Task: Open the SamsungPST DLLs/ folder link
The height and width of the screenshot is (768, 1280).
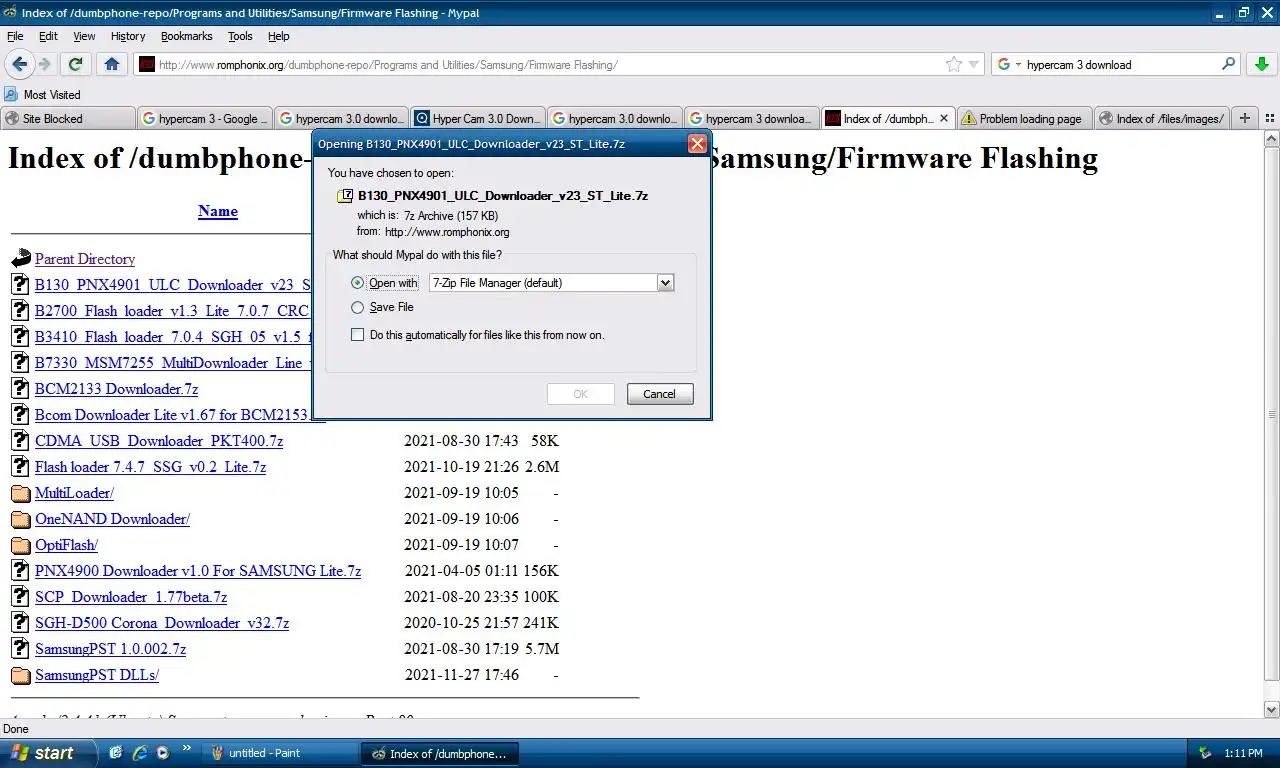Action: [97, 675]
